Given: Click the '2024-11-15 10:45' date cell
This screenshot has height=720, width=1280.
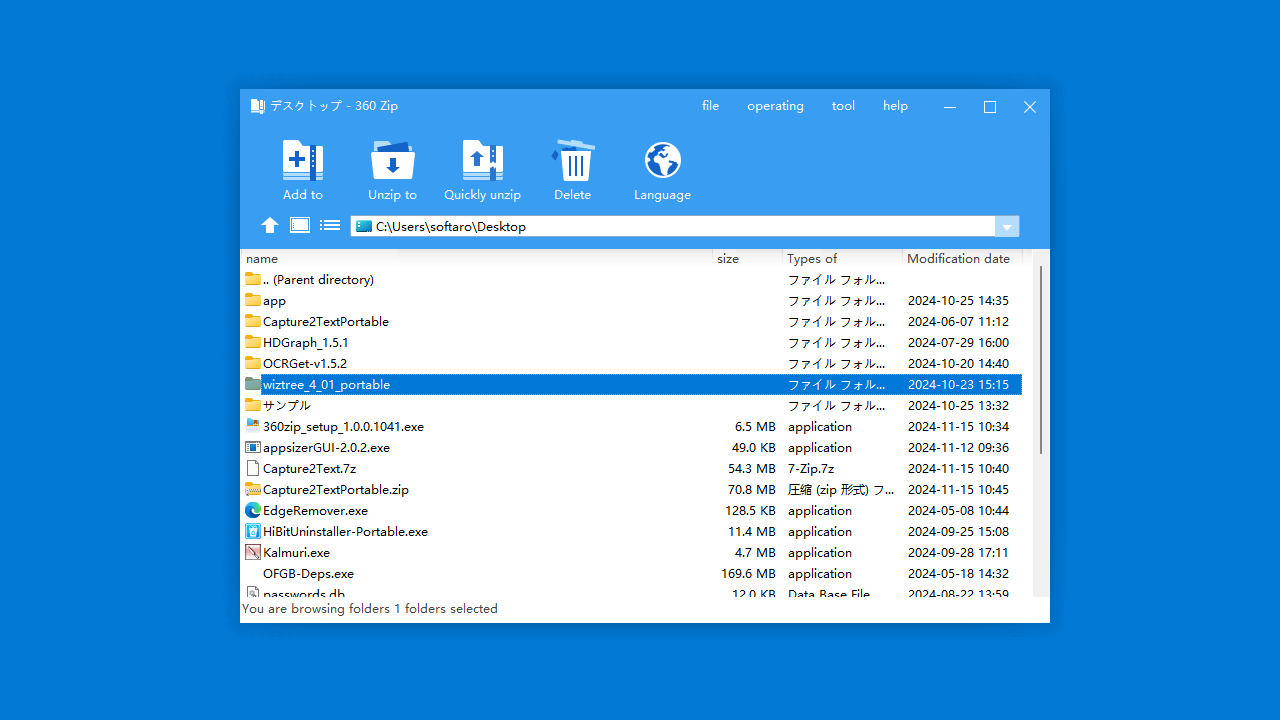Looking at the screenshot, I should click(958, 490).
